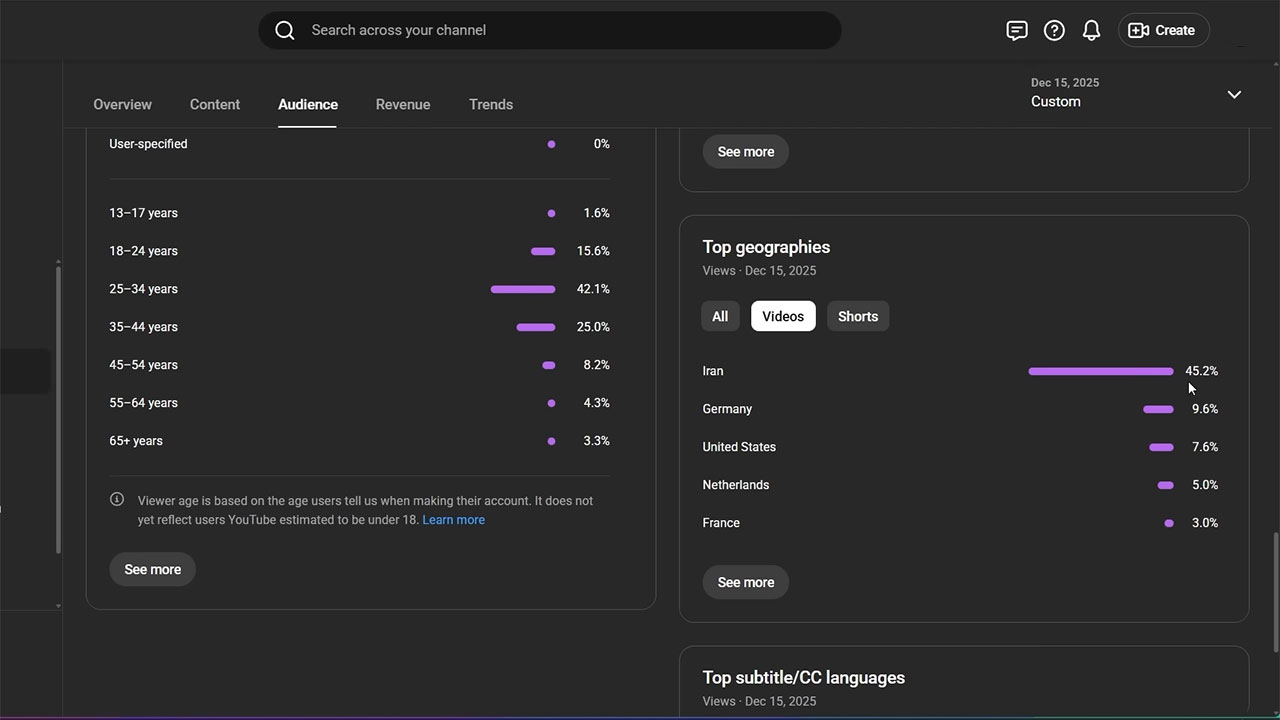
Task: Open the Content tab
Action: coord(215,104)
